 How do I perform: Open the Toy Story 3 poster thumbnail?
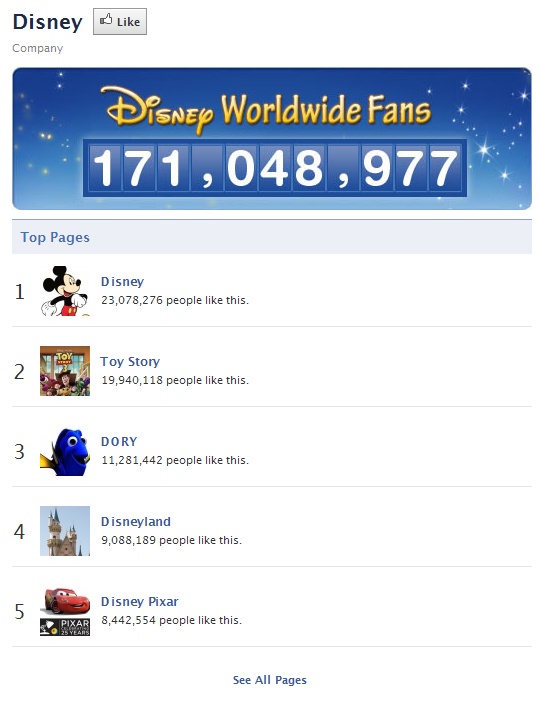coord(65,371)
